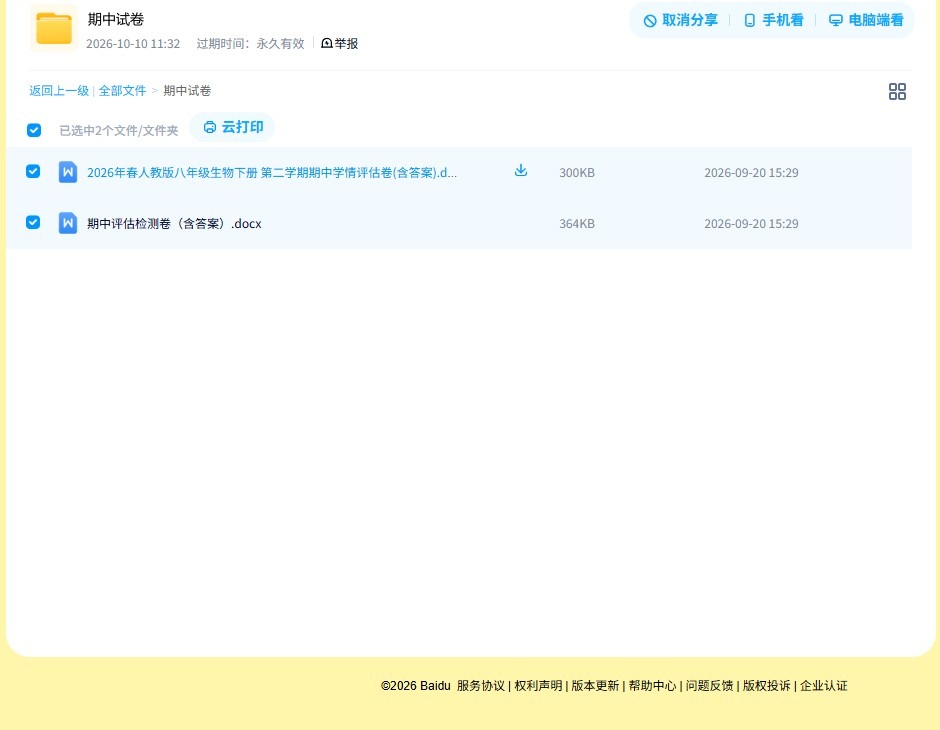Toggle the select-all checkbox

(34, 130)
